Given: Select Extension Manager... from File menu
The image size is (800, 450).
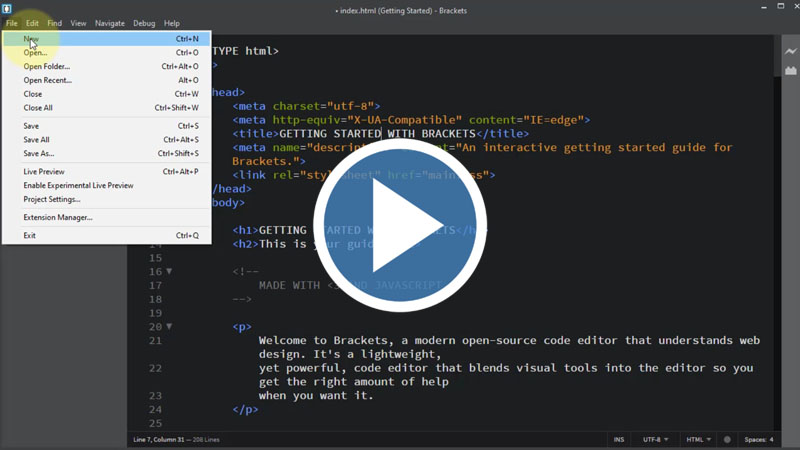Looking at the screenshot, I should tap(57, 217).
